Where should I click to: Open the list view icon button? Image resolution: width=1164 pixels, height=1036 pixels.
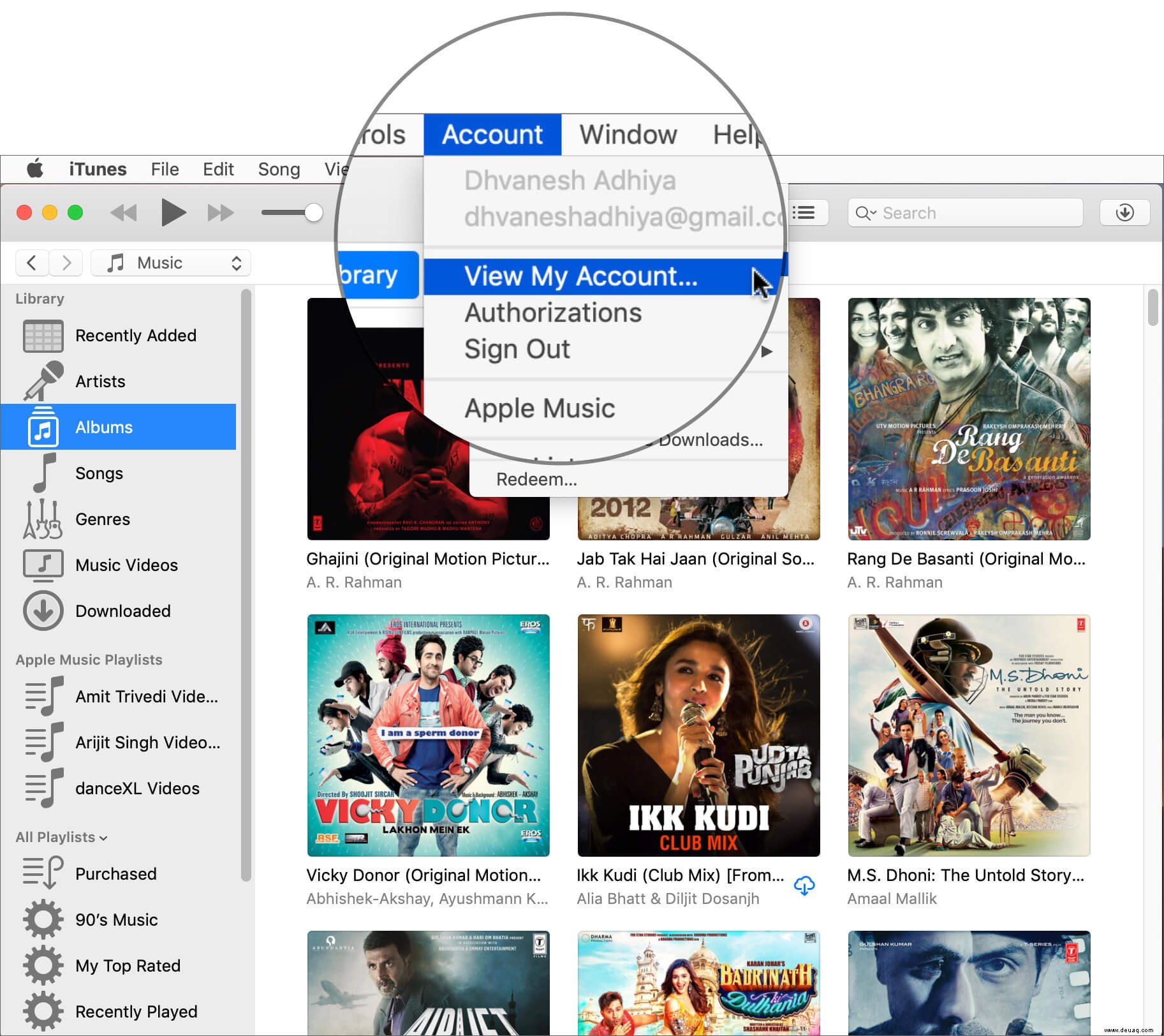(806, 212)
